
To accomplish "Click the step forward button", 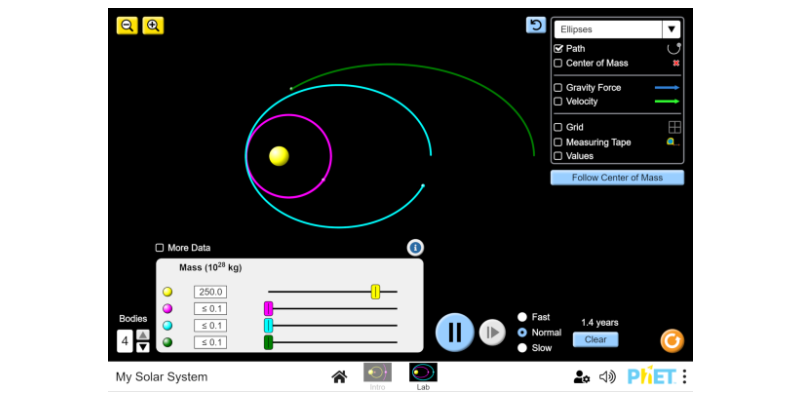I will [492, 332].
